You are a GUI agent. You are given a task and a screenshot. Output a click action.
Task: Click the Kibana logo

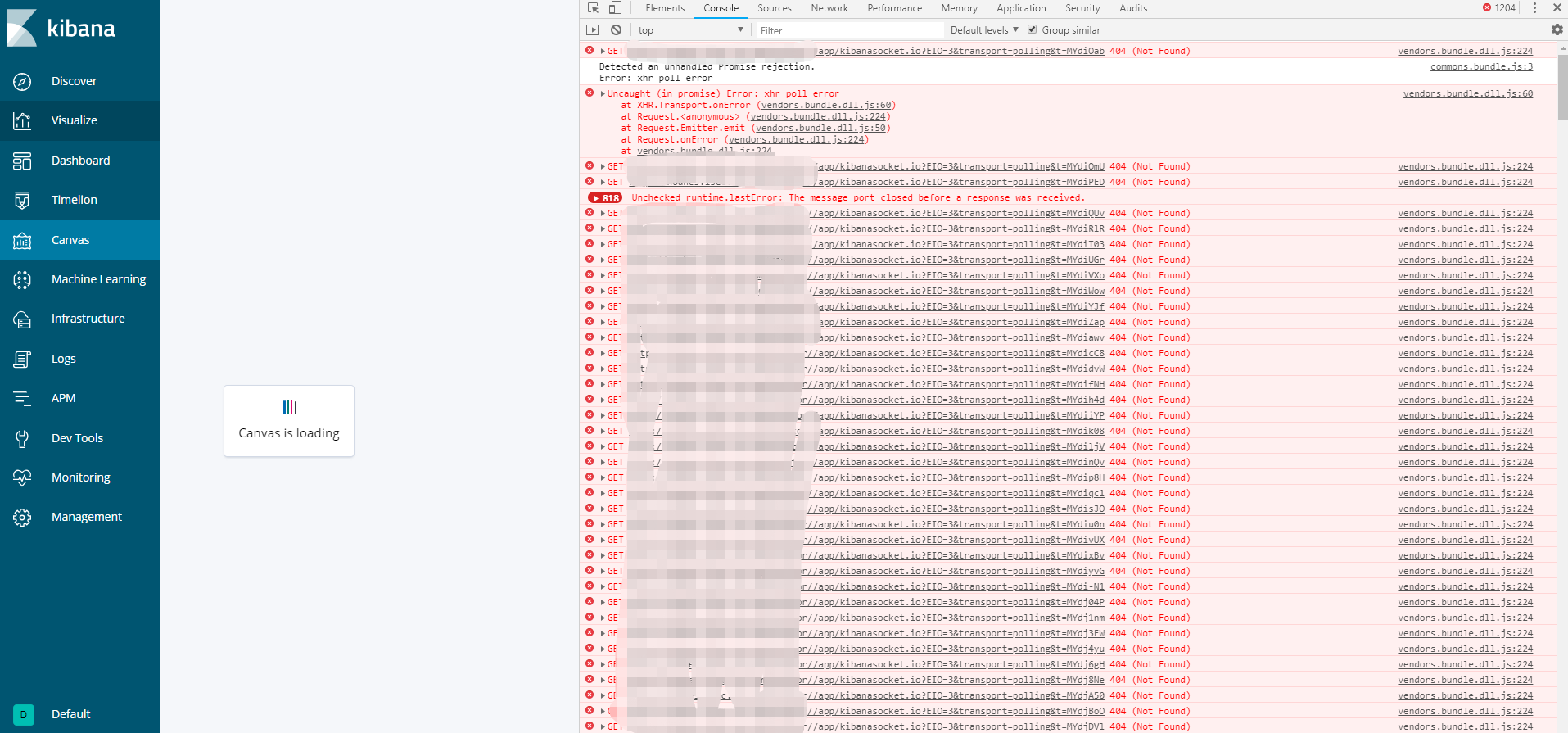coord(61,28)
